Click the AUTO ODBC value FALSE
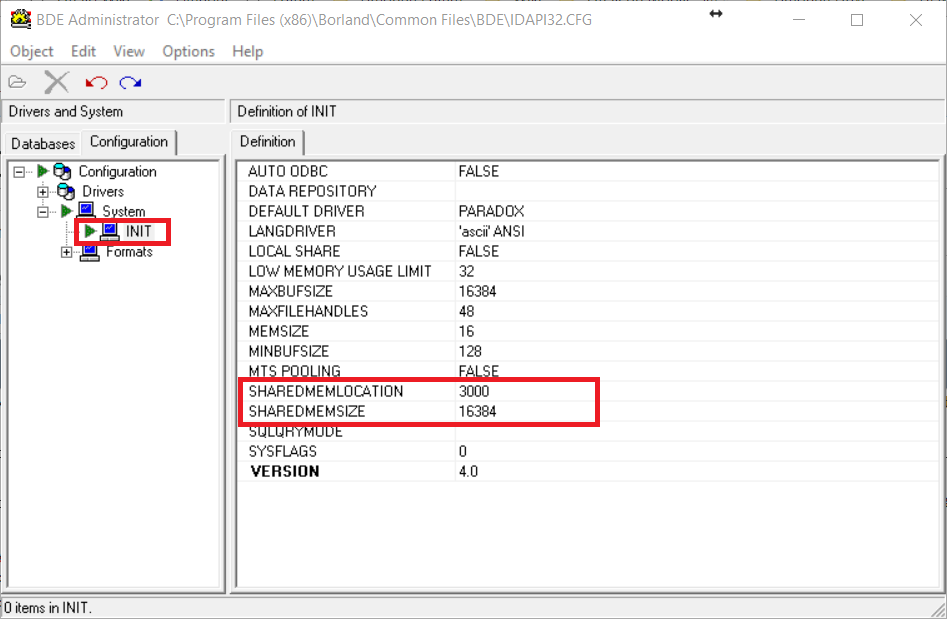Image resolution: width=947 pixels, height=619 pixels. [479, 172]
